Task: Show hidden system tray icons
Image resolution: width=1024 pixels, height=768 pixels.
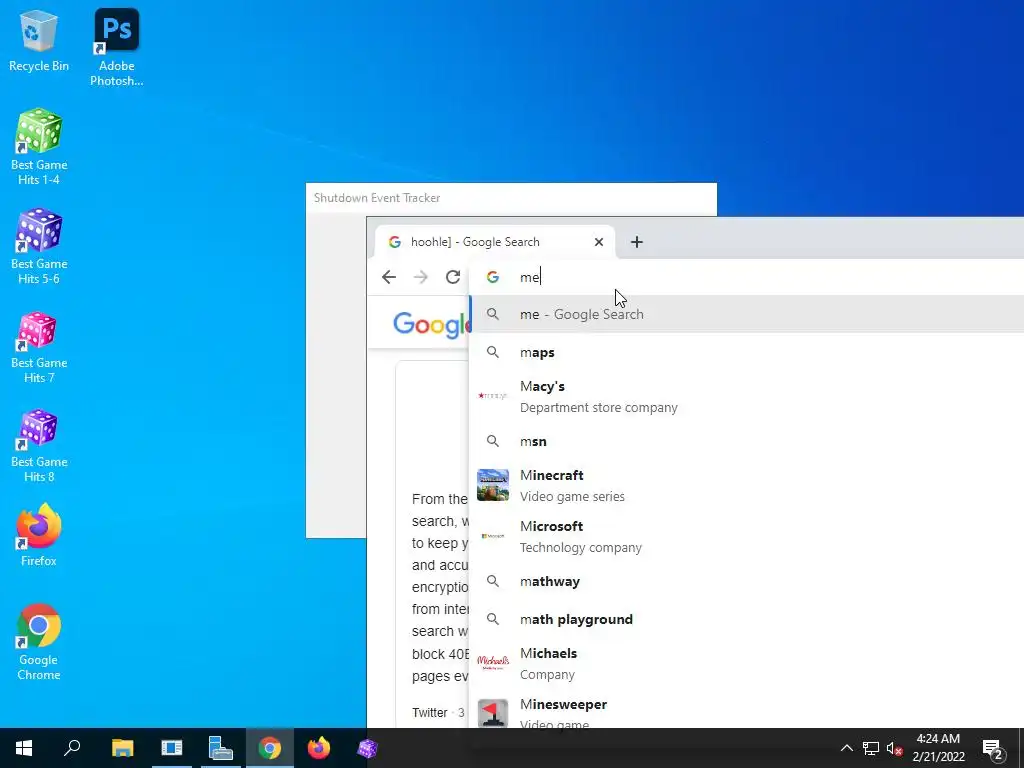Action: [x=846, y=748]
